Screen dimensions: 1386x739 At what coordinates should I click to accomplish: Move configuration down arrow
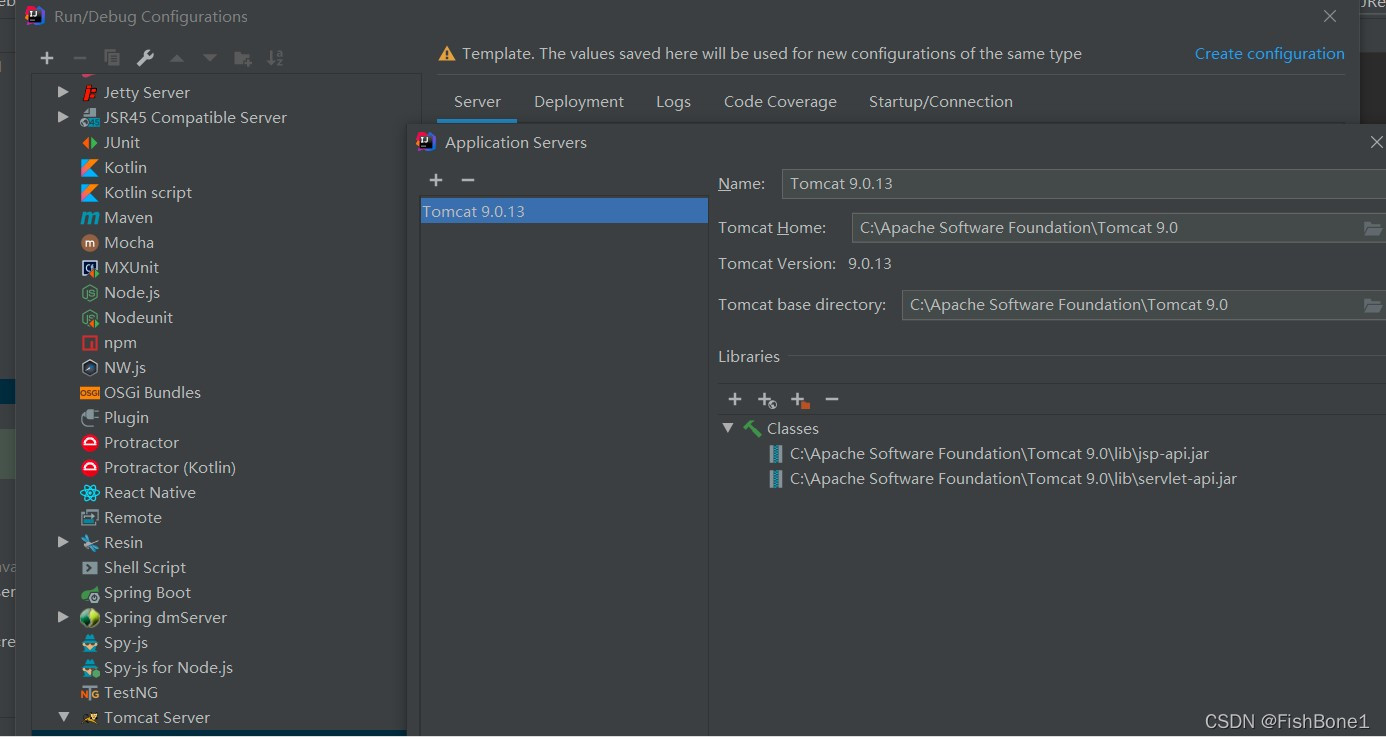click(x=210, y=58)
